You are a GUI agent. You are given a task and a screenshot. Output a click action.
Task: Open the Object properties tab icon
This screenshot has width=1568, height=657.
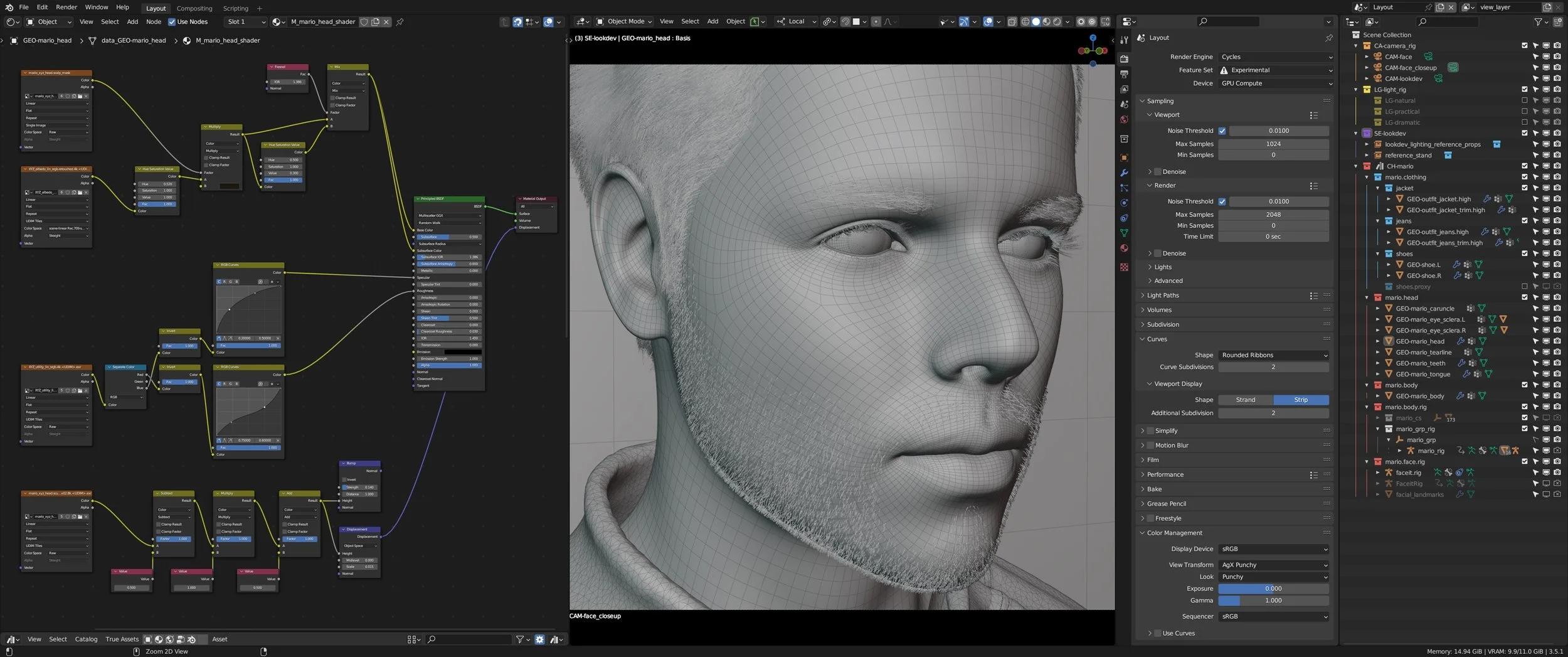click(x=1124, y=158)
